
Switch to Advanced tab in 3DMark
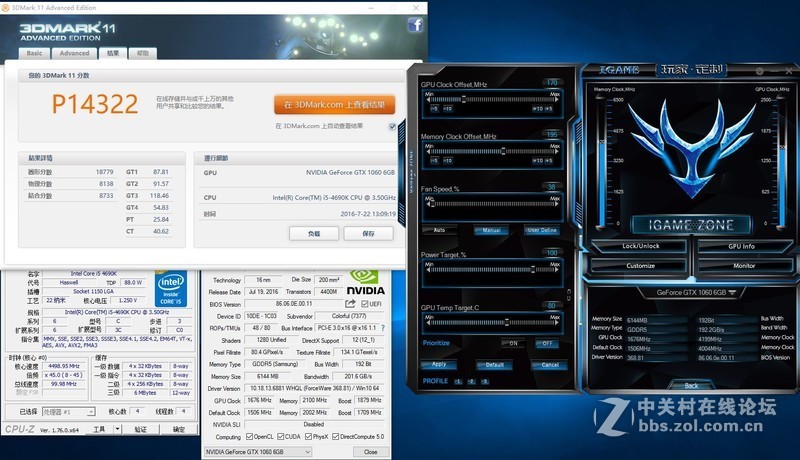74,53
